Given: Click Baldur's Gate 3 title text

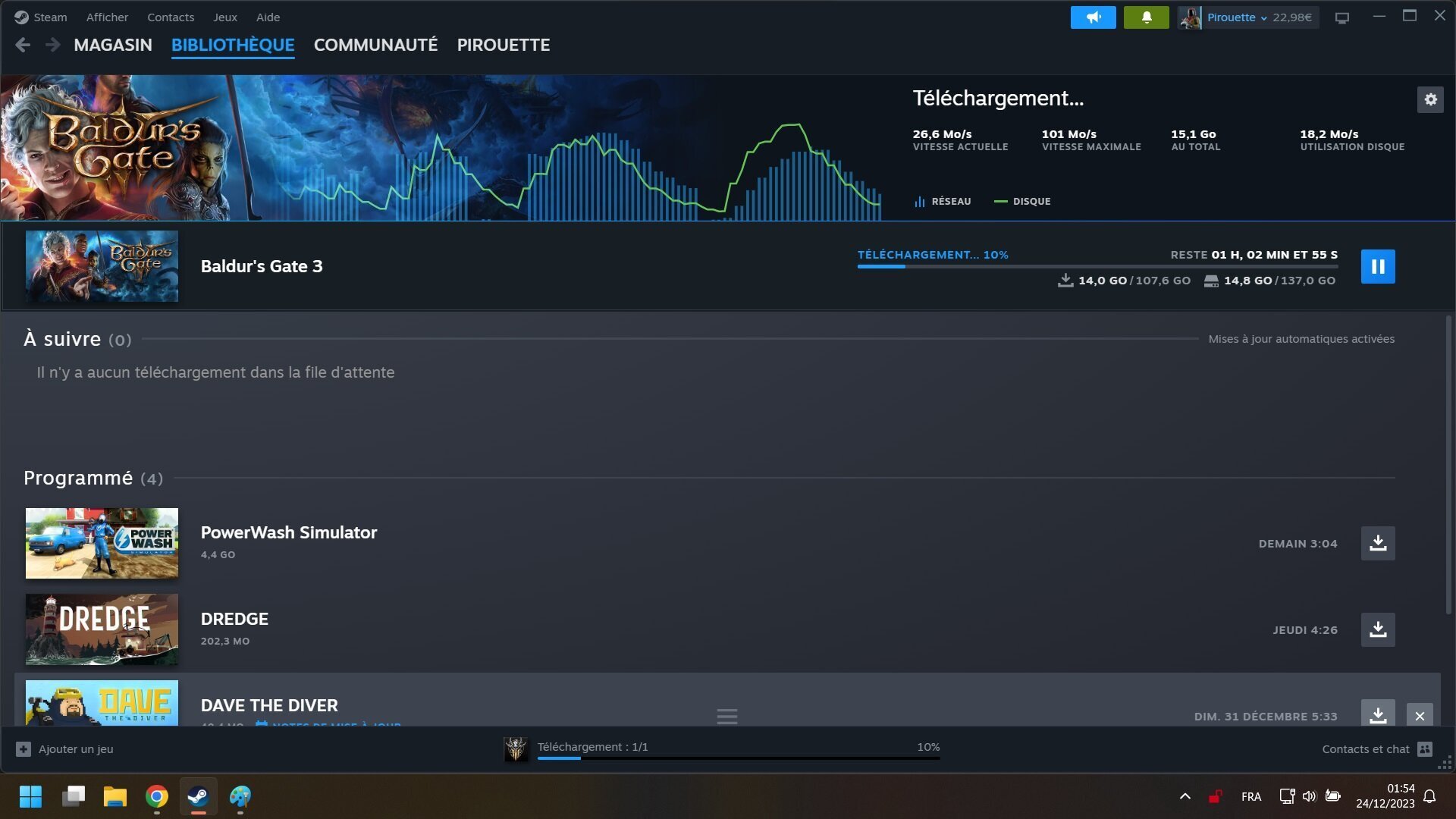Looking at the screenshot, I should [x=262, y=266].
